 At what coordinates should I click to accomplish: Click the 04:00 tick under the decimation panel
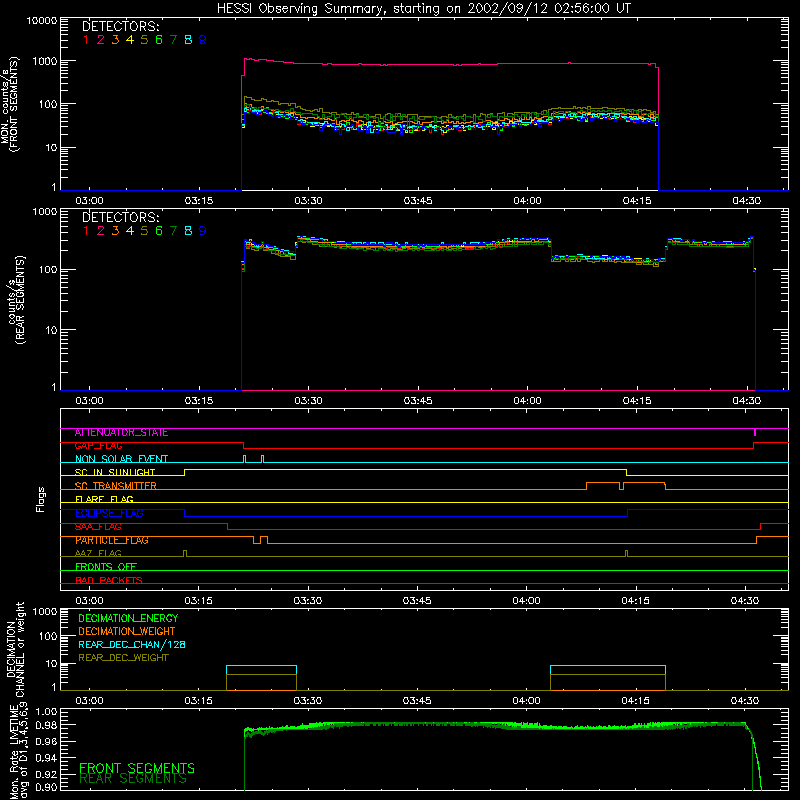[527, 701]
